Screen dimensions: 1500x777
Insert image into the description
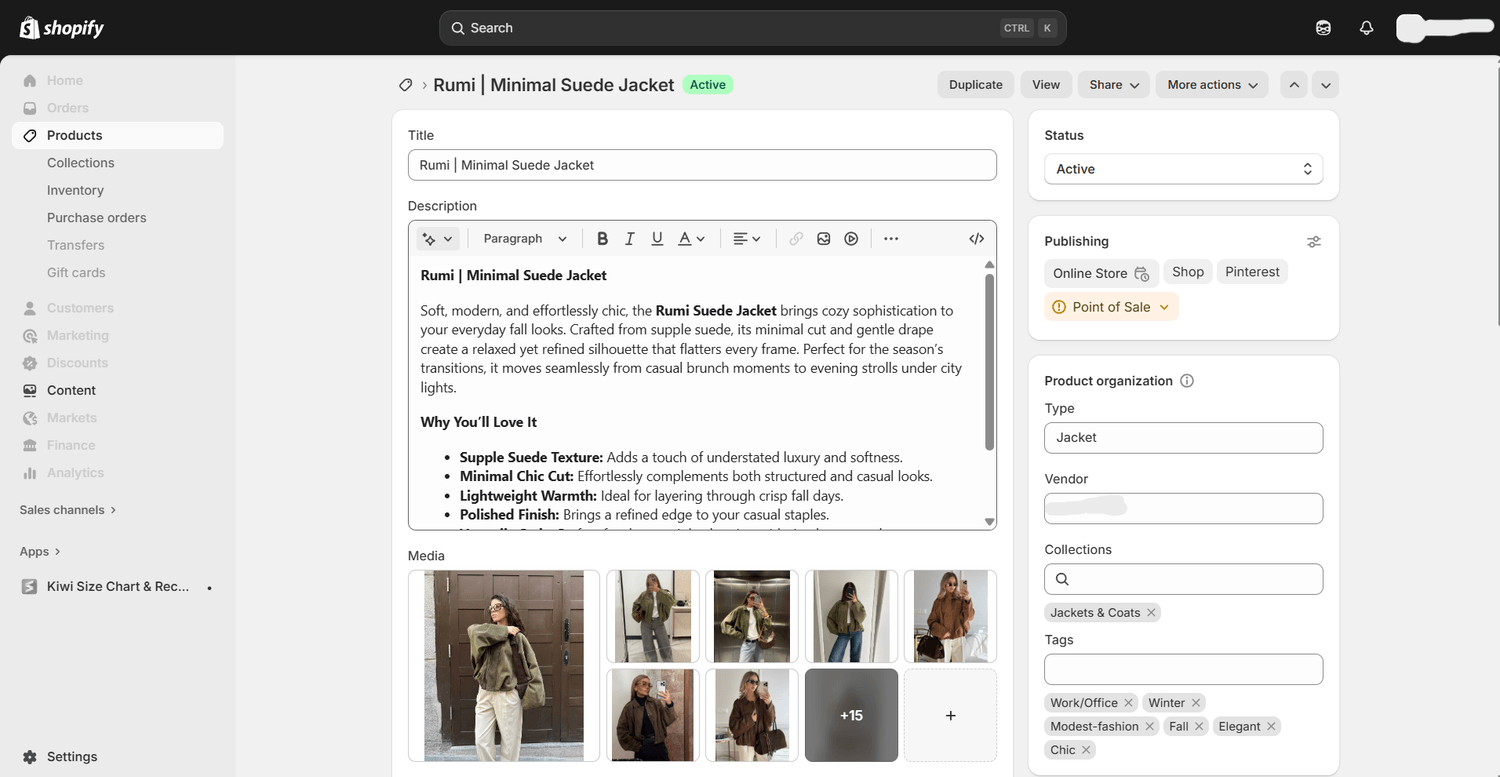(824, 239)
